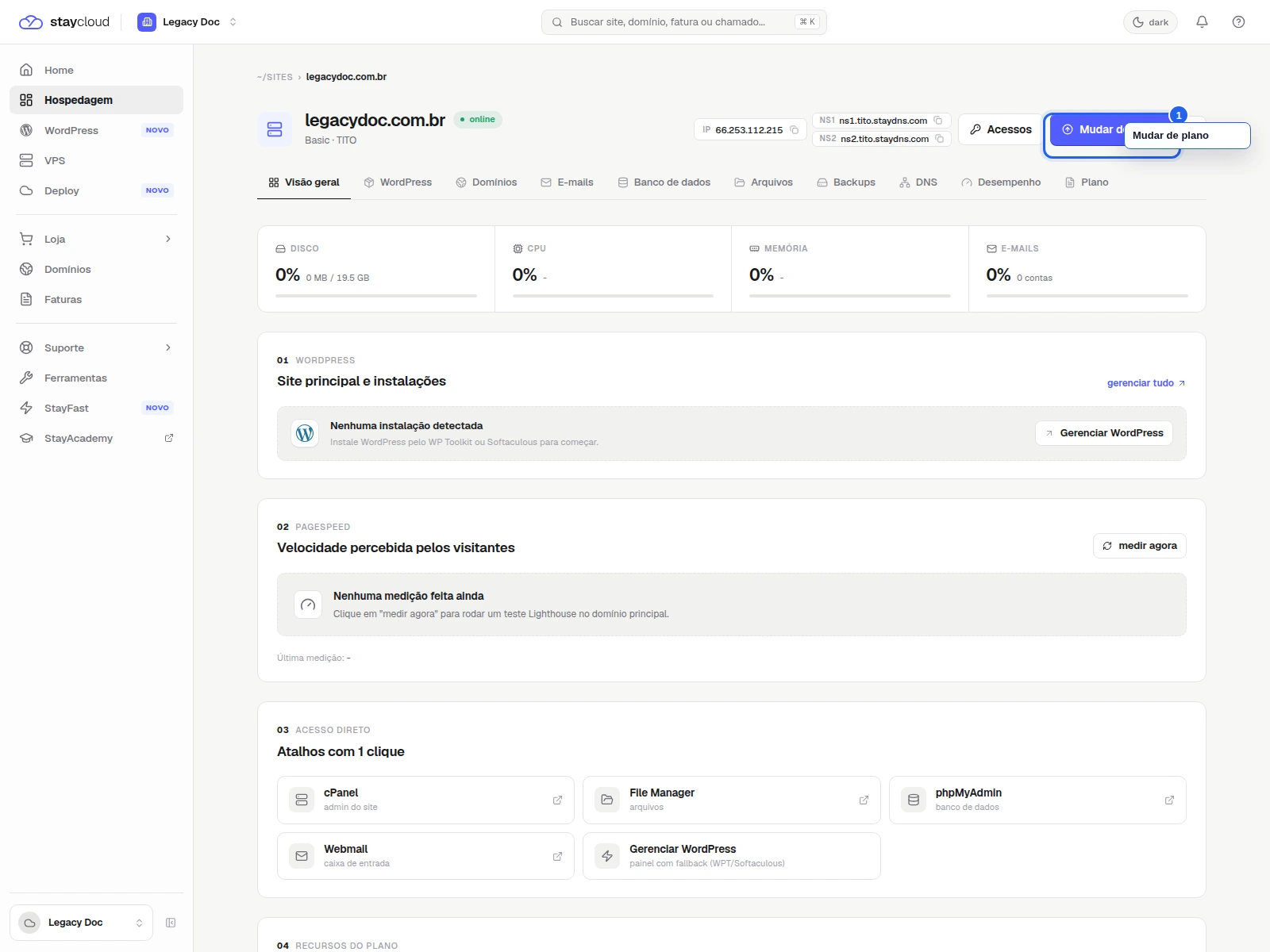Open the cPanel shortcut card
The width and height of the screenshot is (1270, 952).
click(x=425, y=800)
